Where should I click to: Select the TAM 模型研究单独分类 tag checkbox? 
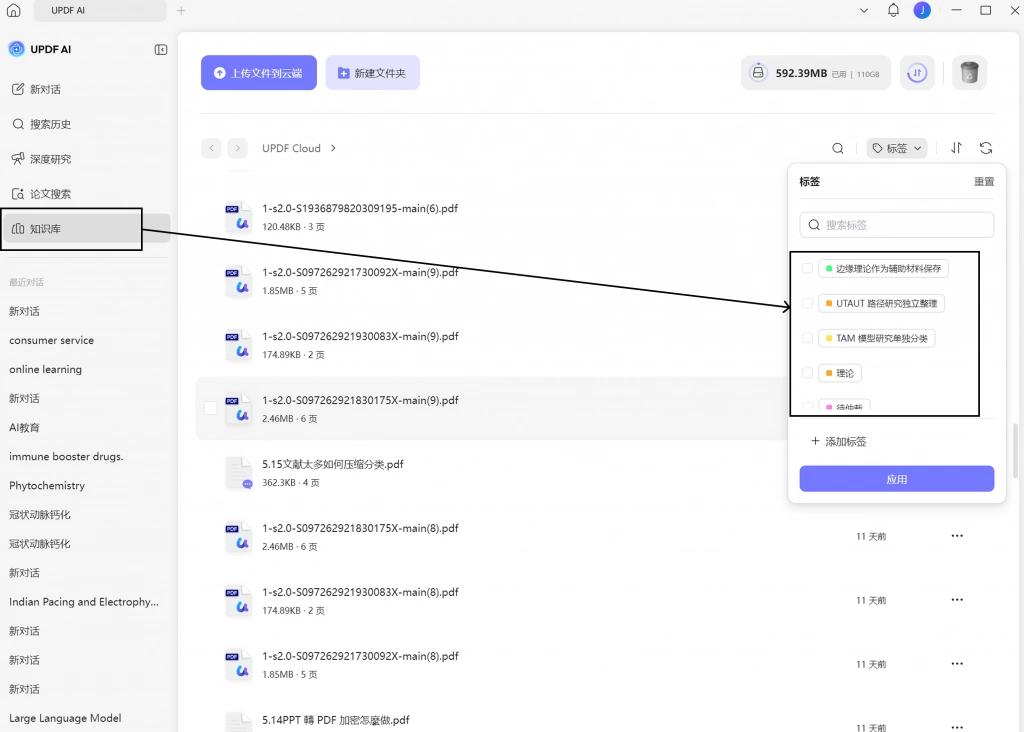coord(808,338)
